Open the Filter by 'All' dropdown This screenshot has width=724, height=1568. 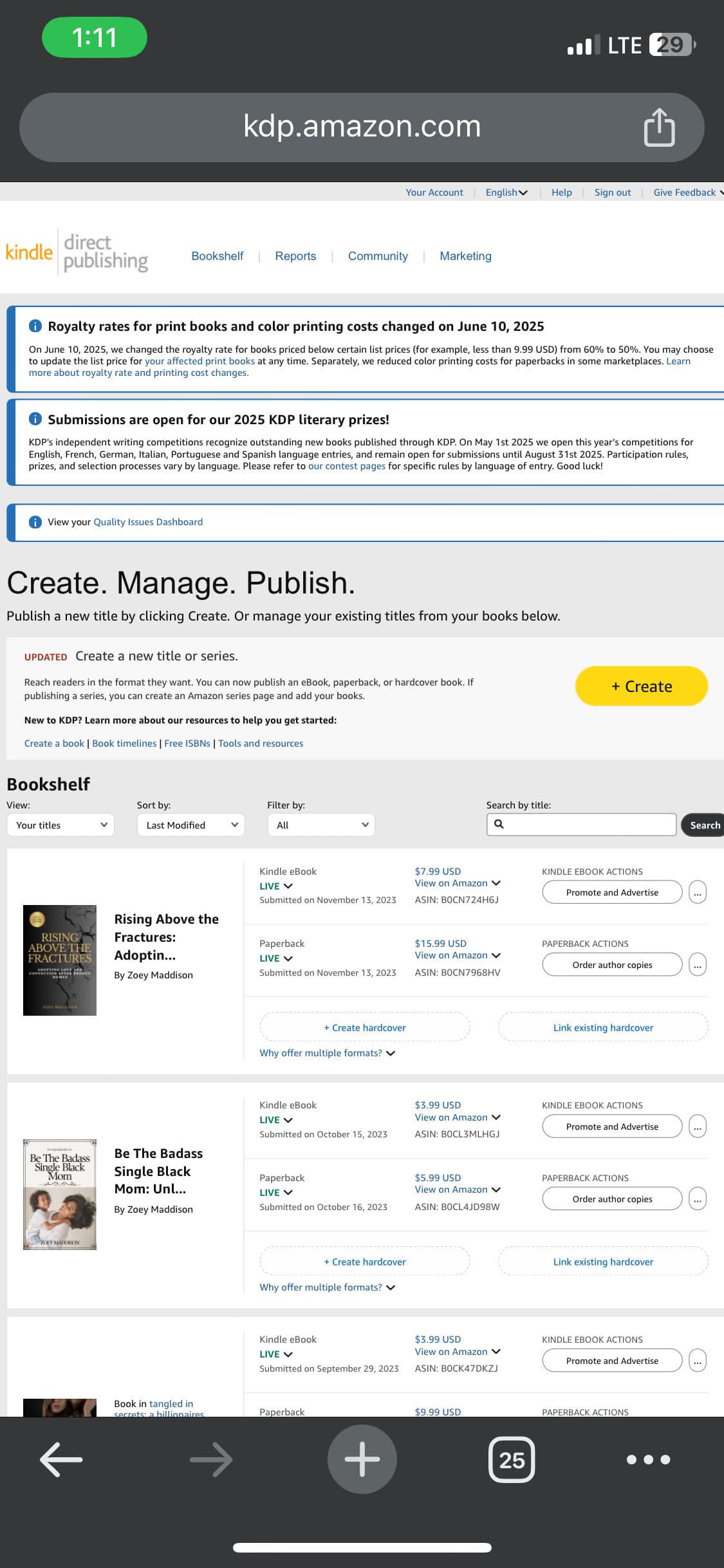(x=321, y=825)
